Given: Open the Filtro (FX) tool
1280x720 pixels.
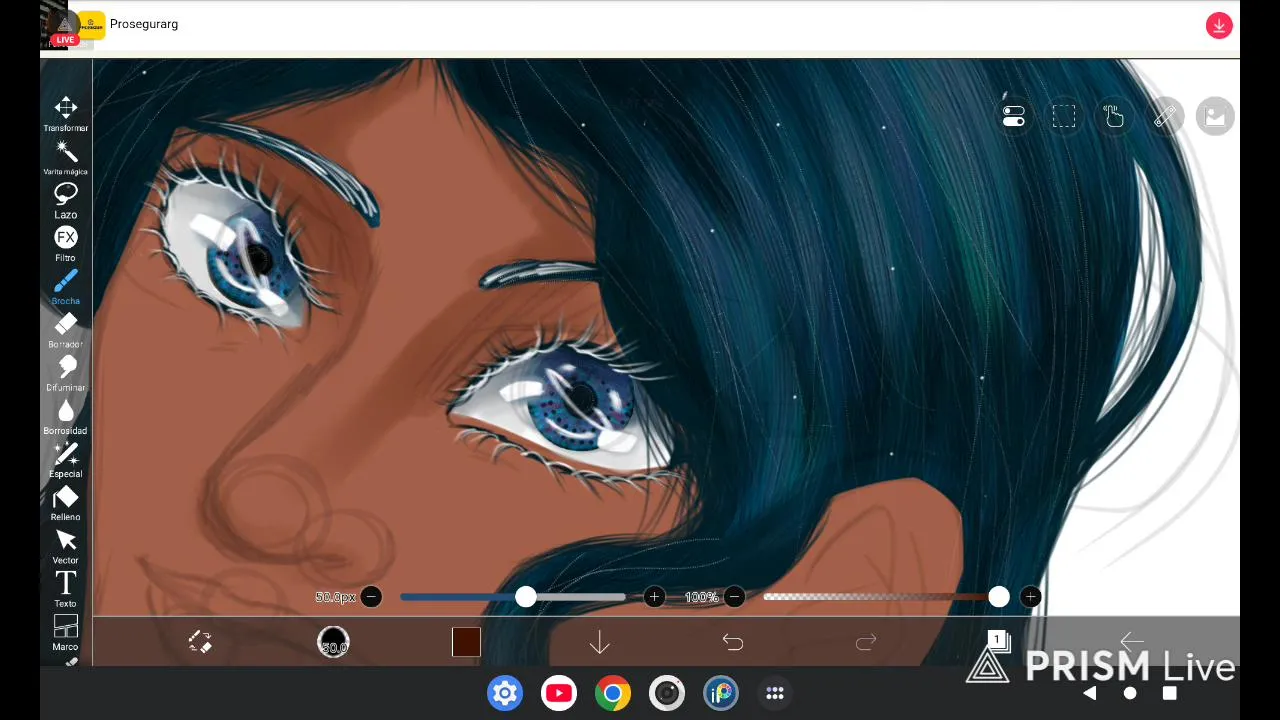Looking at the screenshot, I should point(66,243).
